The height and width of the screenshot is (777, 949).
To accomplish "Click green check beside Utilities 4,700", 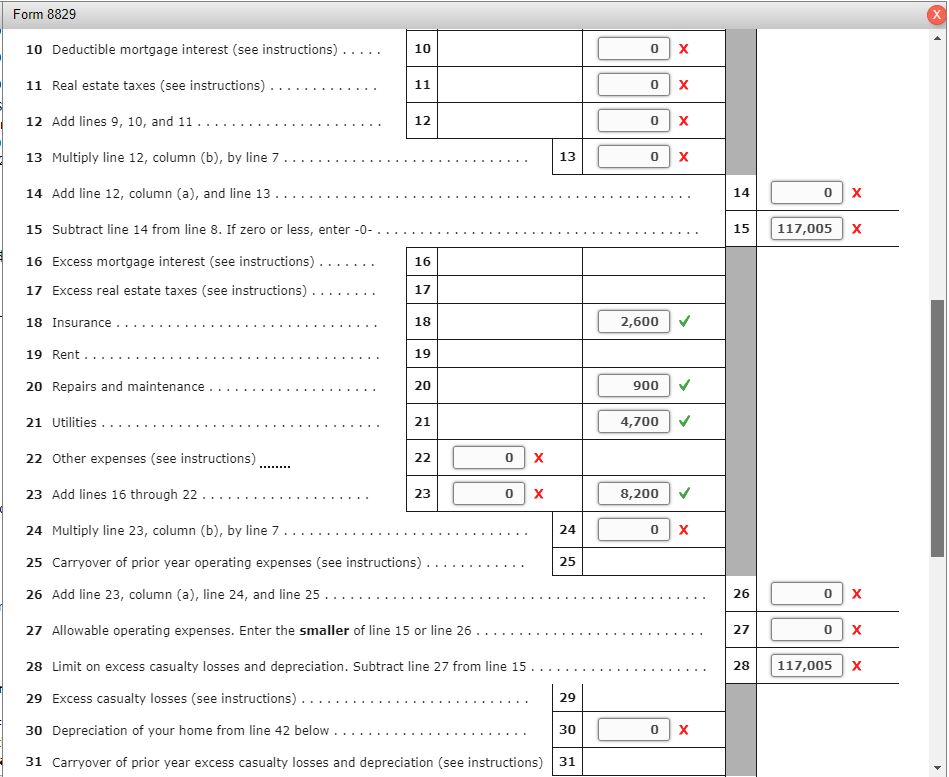I will click(684, 421).
